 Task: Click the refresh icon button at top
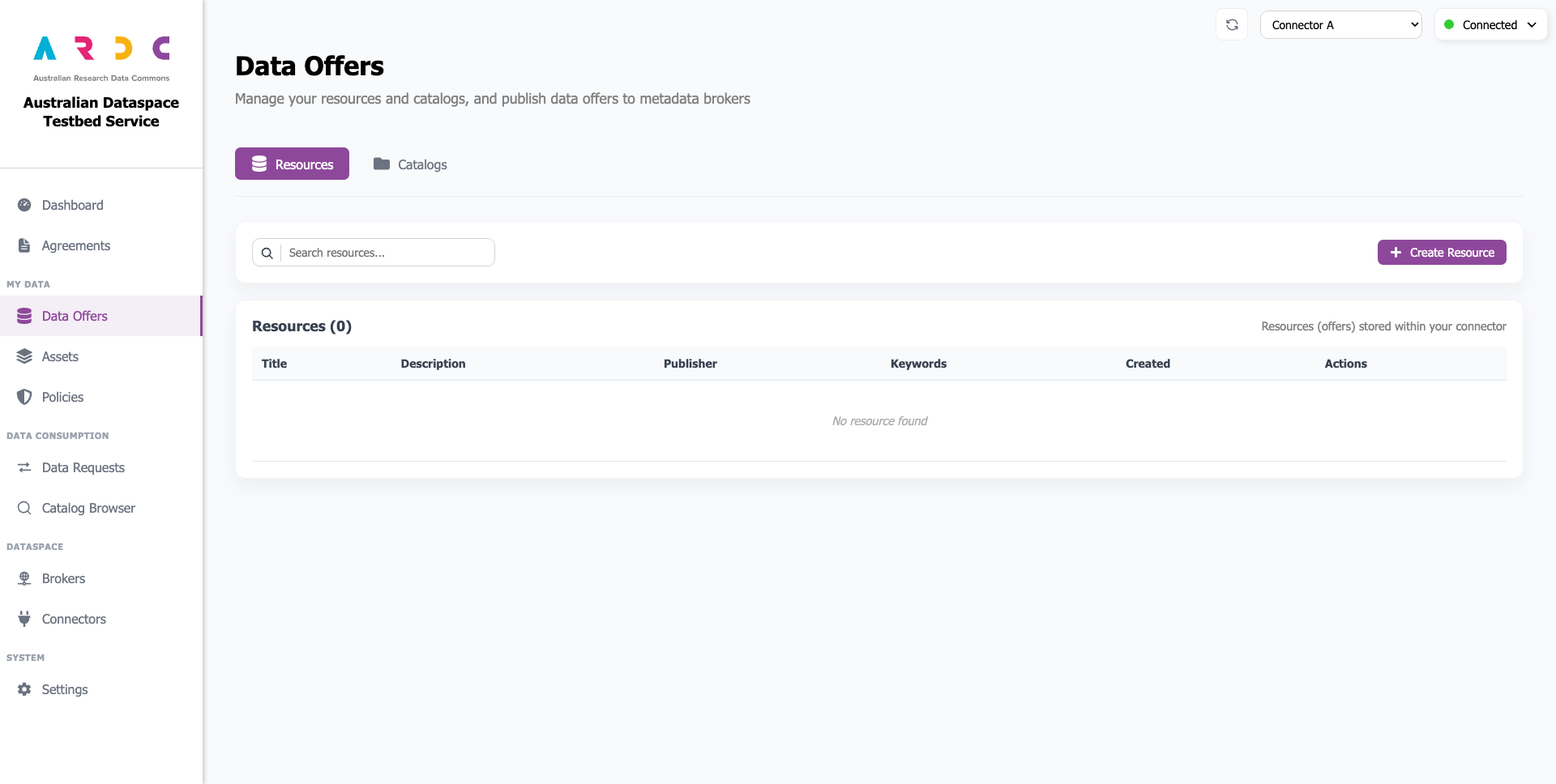1232,25
